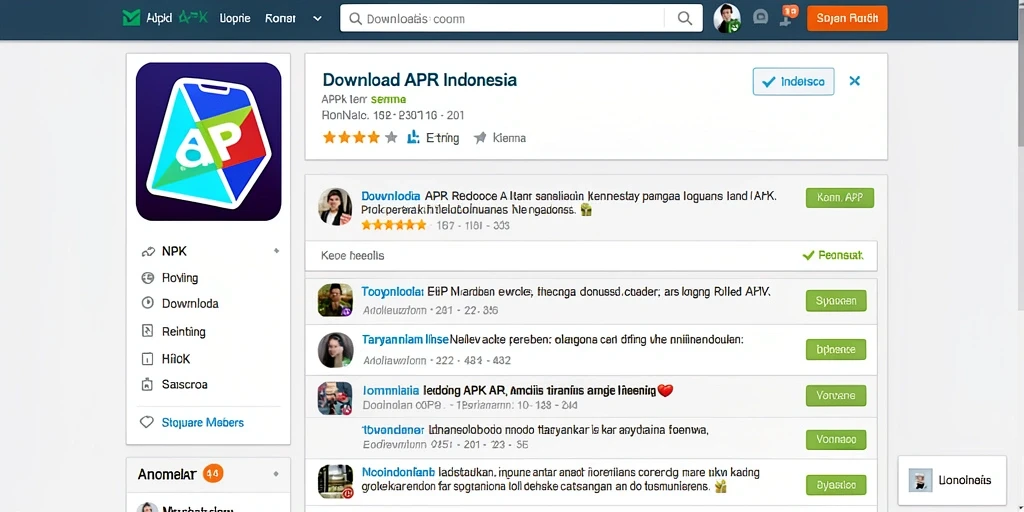The width and height of the screenshot is (1024, 512).
Task: Open notifications with the orange badge
Action: click(x=788, y=15)
